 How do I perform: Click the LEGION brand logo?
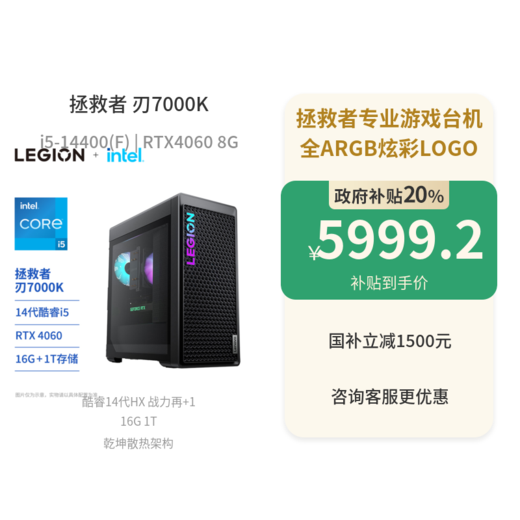pos(49,155)
